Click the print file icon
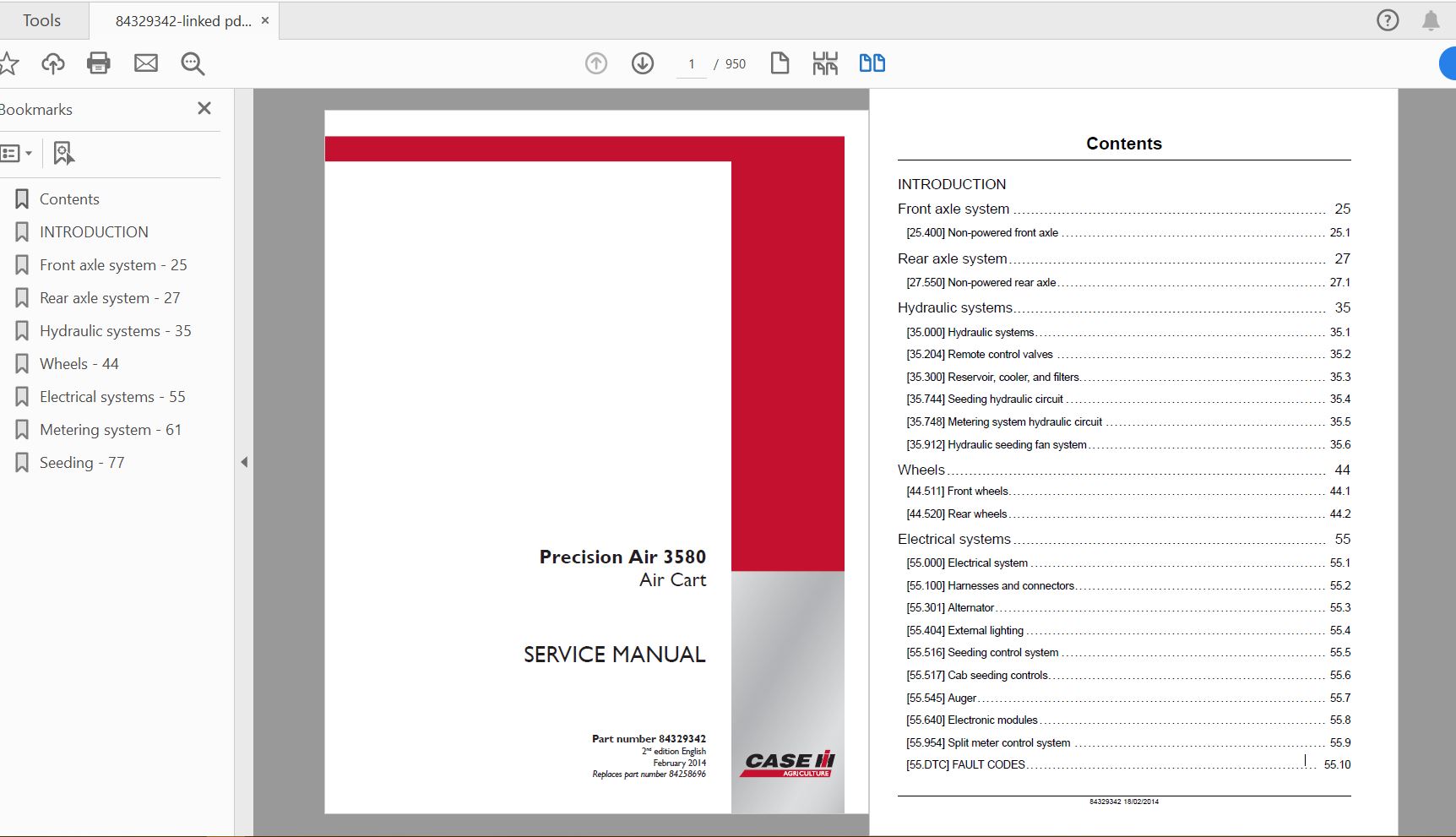 [x=99, y=63]
